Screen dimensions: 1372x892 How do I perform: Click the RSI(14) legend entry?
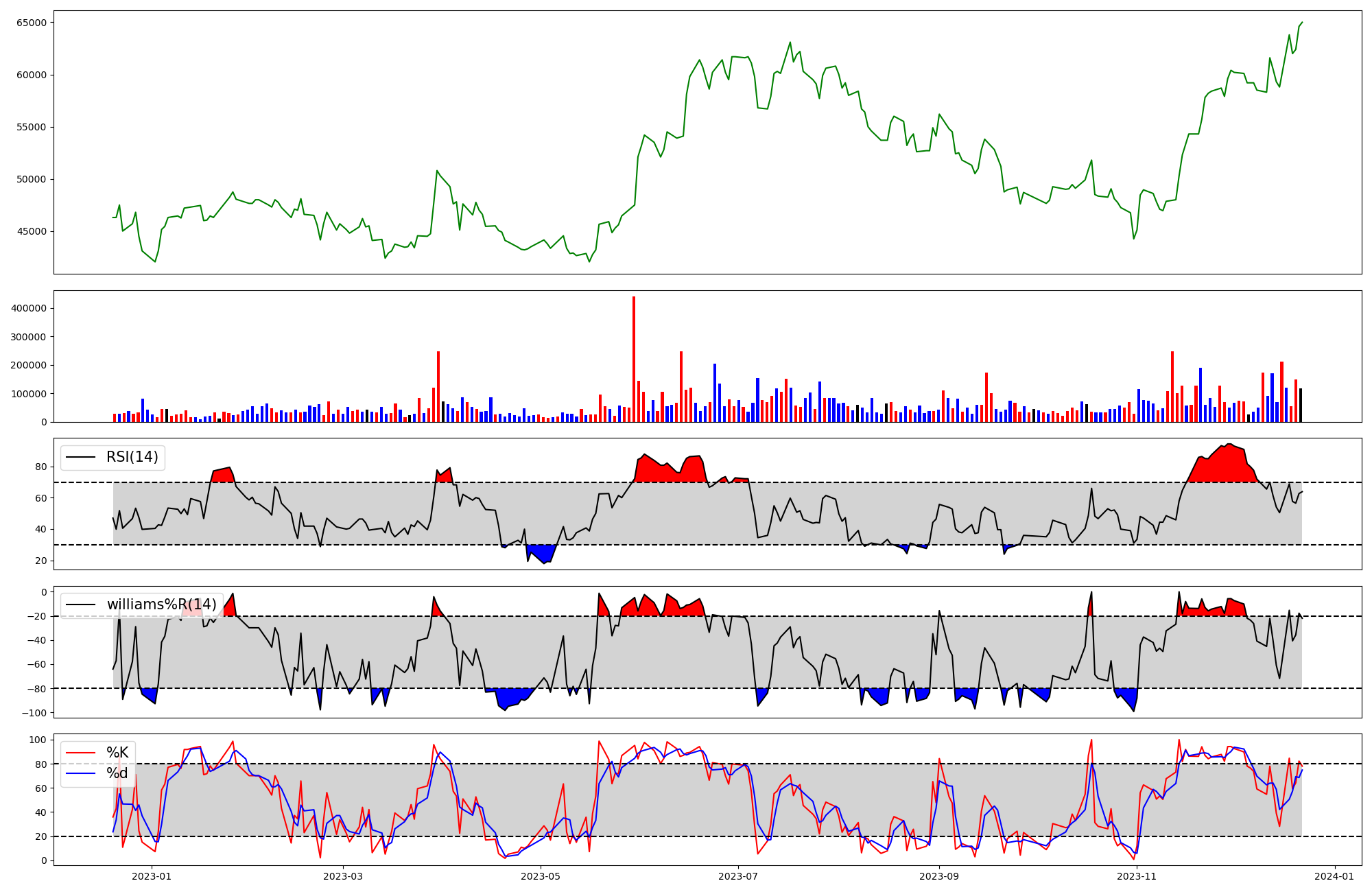coord(132,457)
